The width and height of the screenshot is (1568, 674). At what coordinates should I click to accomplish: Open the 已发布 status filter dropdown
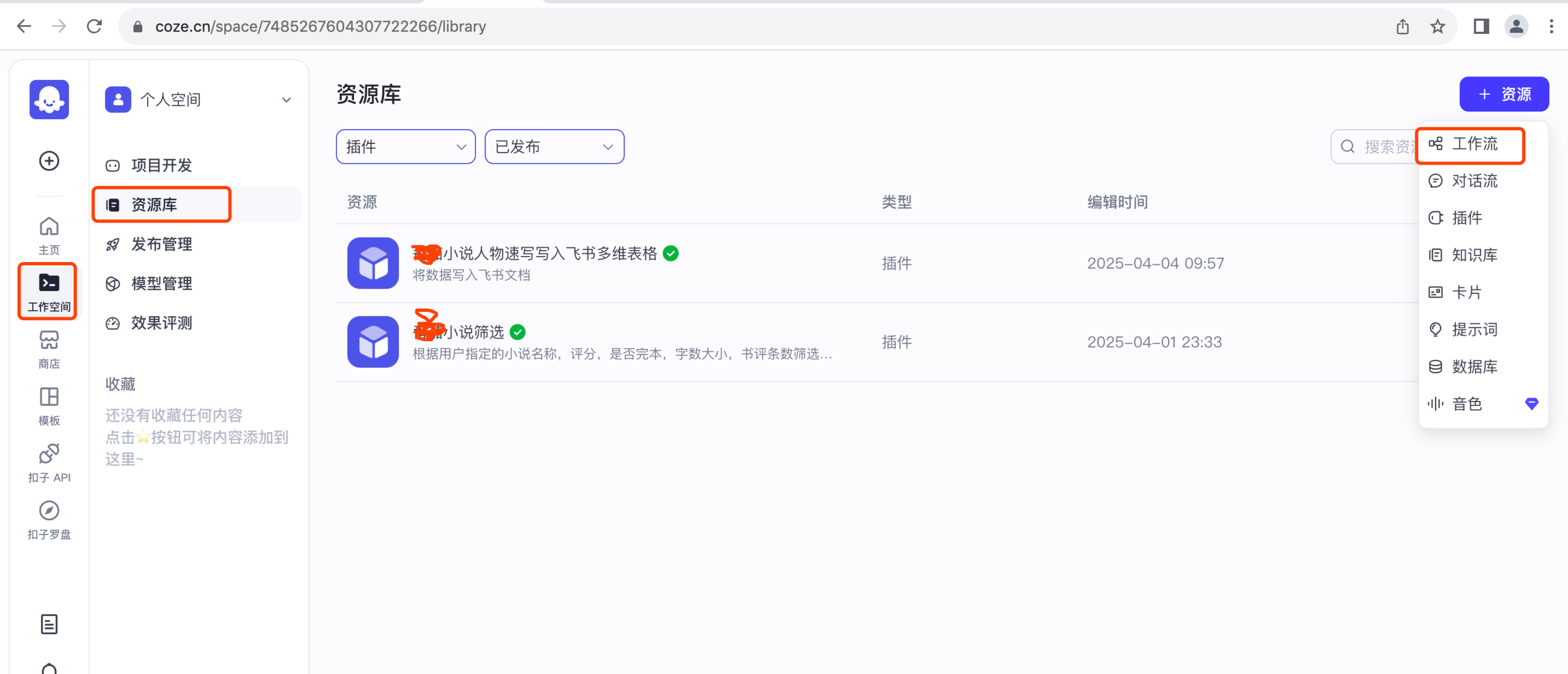click(554, 147)
